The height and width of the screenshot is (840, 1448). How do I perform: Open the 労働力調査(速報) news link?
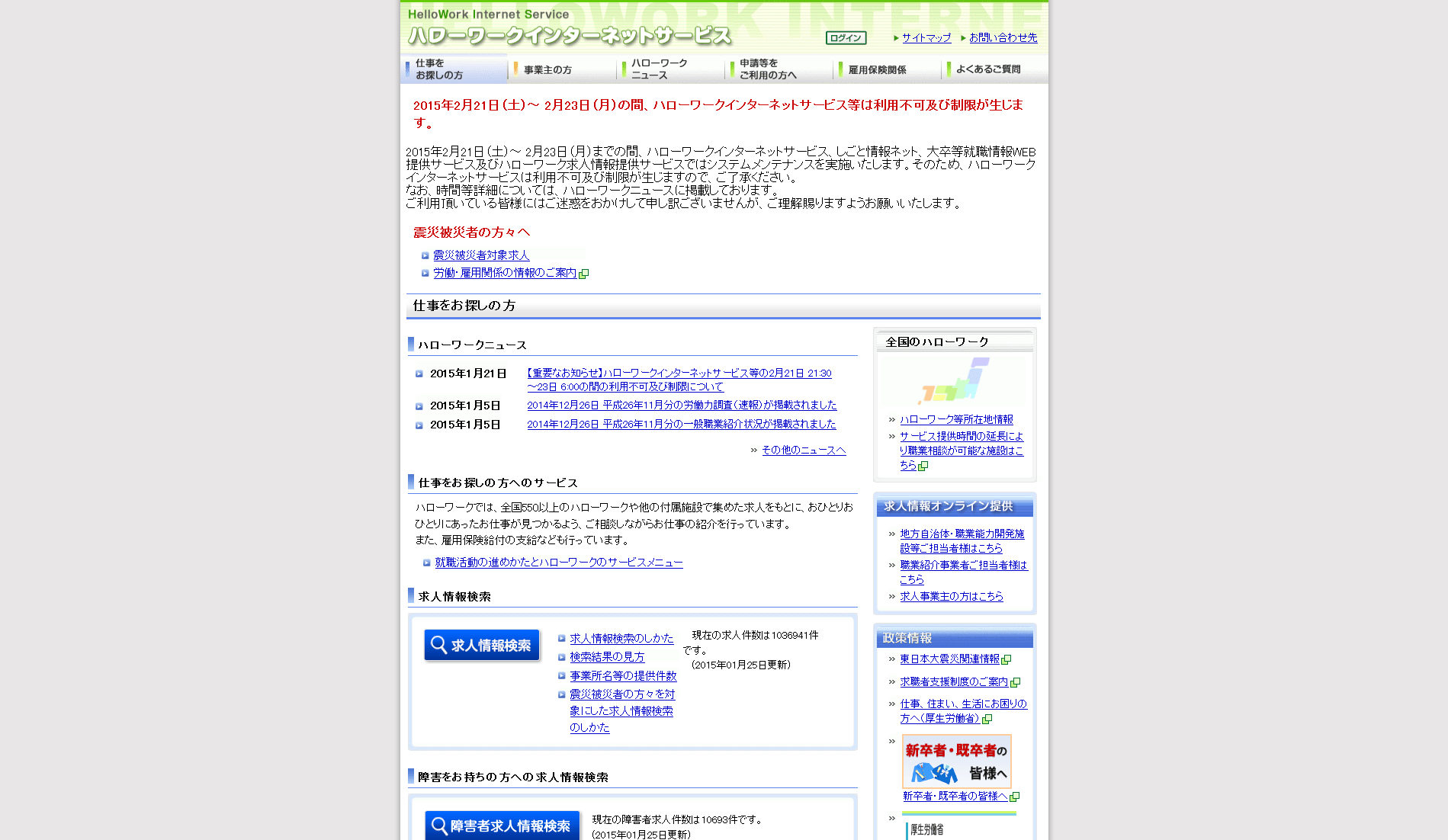(682, 406)
